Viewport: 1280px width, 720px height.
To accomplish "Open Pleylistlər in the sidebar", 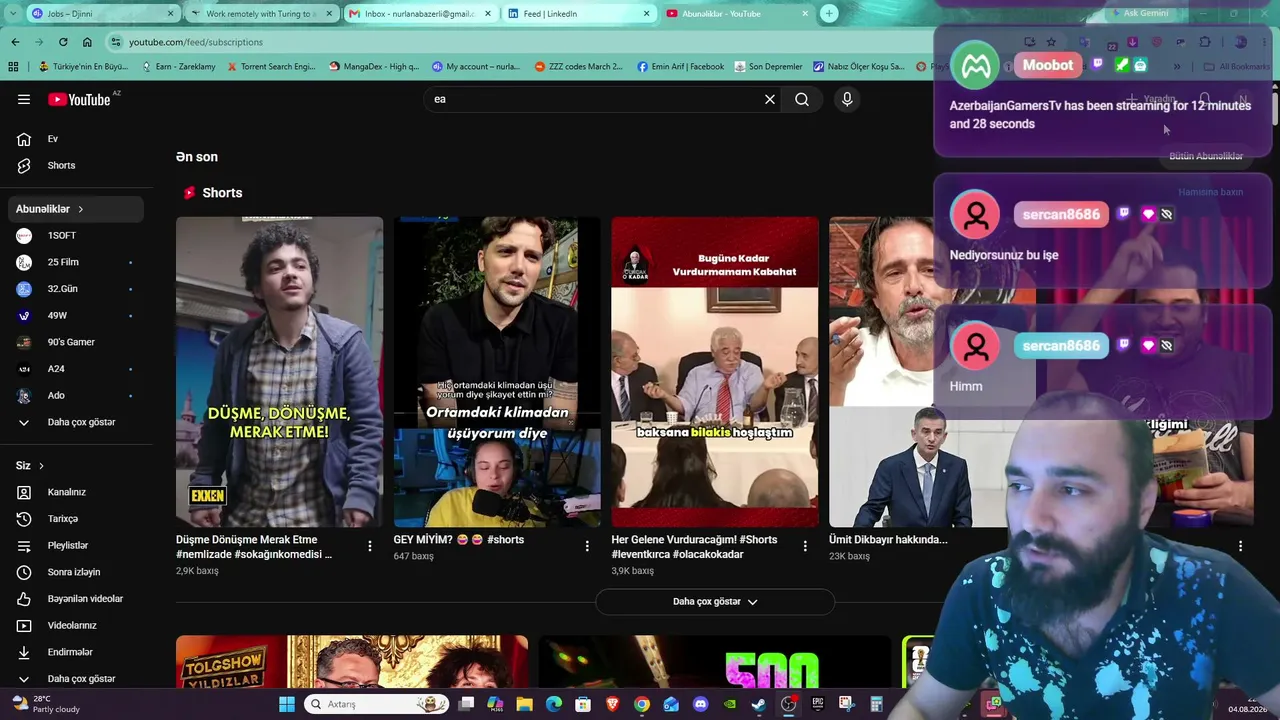I will [76, 545].
